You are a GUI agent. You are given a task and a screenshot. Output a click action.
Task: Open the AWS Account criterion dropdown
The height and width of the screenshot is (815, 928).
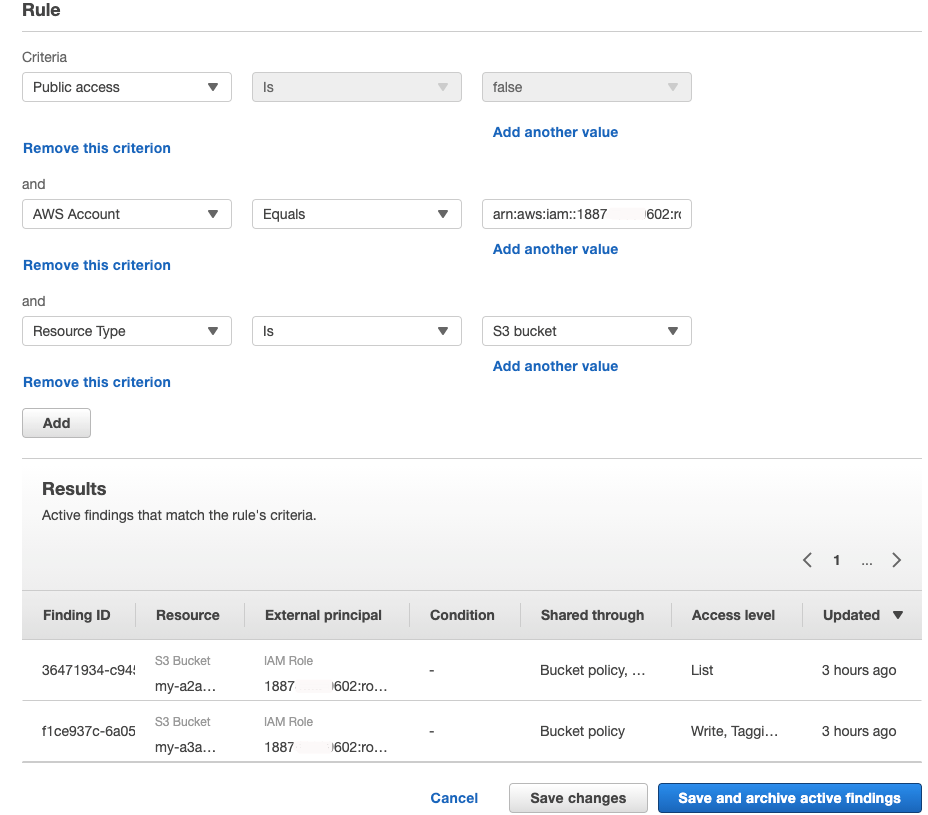126,214
